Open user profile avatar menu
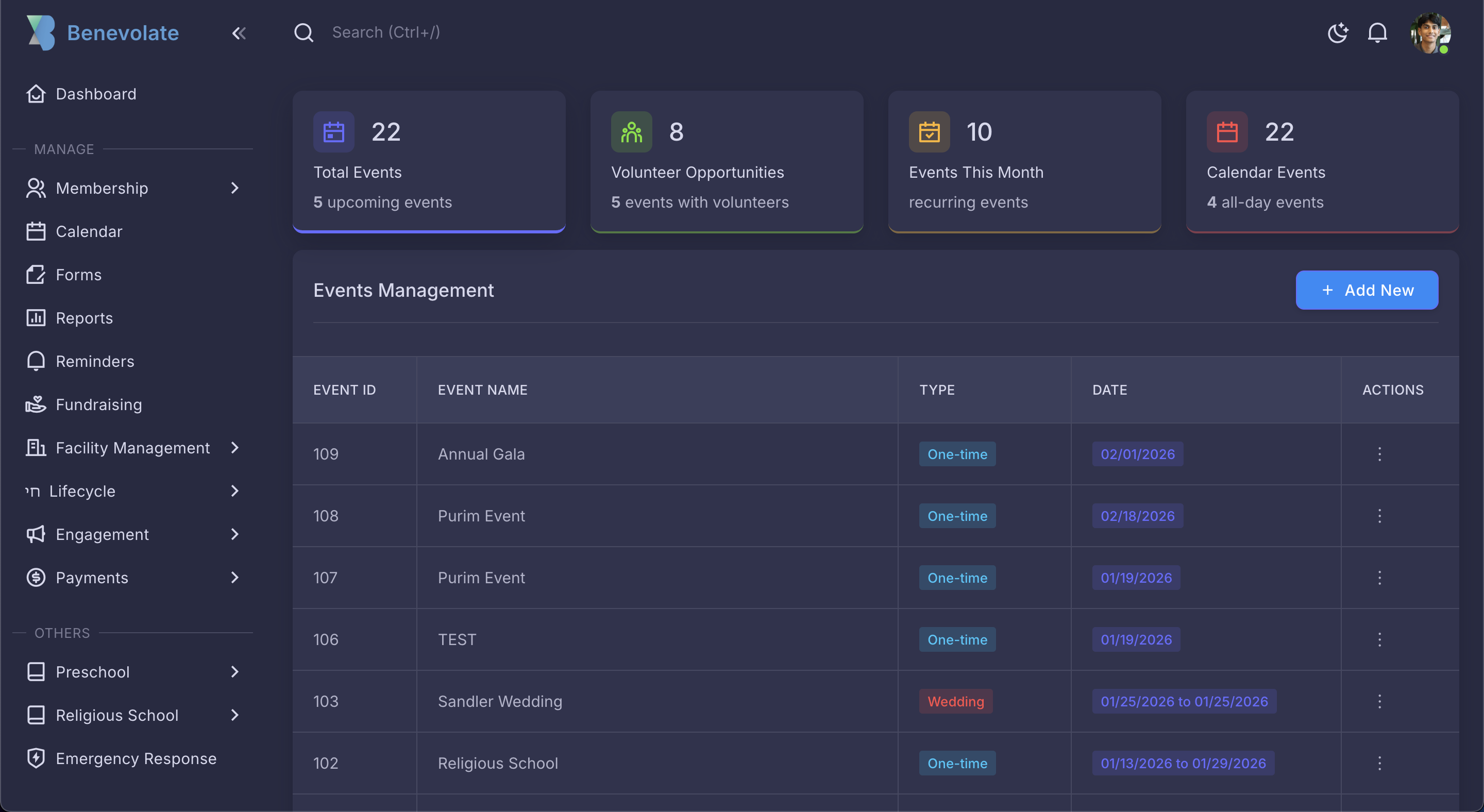The image size is (1484, 812). [x=1430, y=33]
